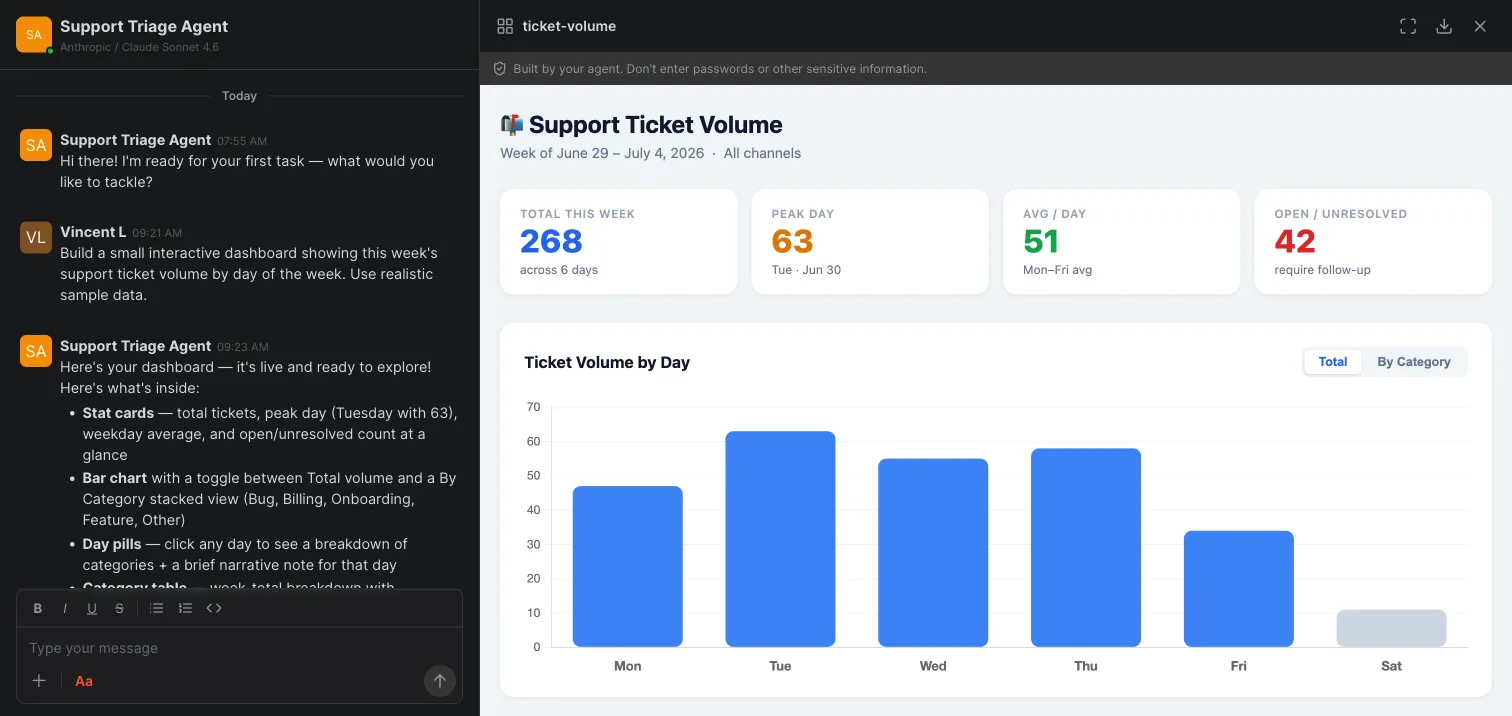Click the "Sat" axis label
Viewport: 1512px width, 716px height.
(1392, 666)
